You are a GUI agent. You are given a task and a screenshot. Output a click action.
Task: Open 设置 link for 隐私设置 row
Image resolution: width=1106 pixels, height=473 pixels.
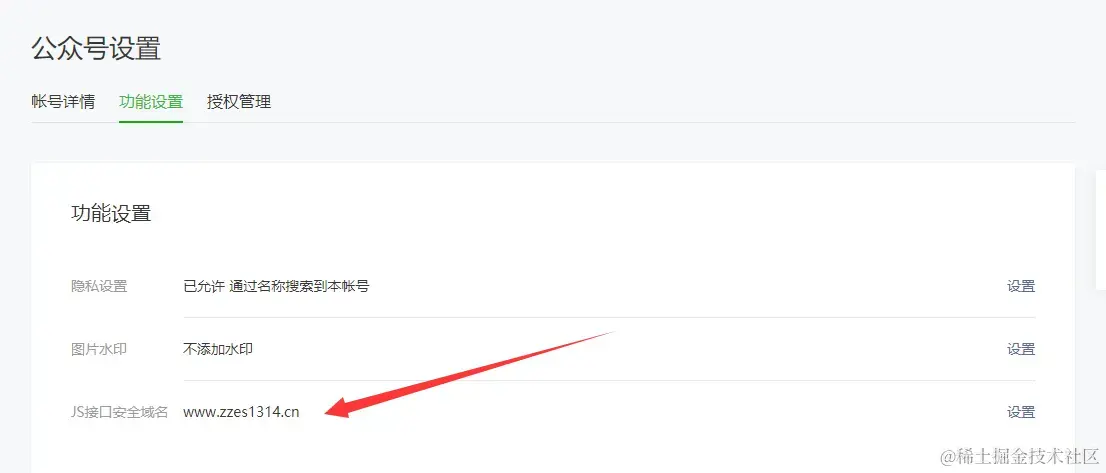(1021, 286)
